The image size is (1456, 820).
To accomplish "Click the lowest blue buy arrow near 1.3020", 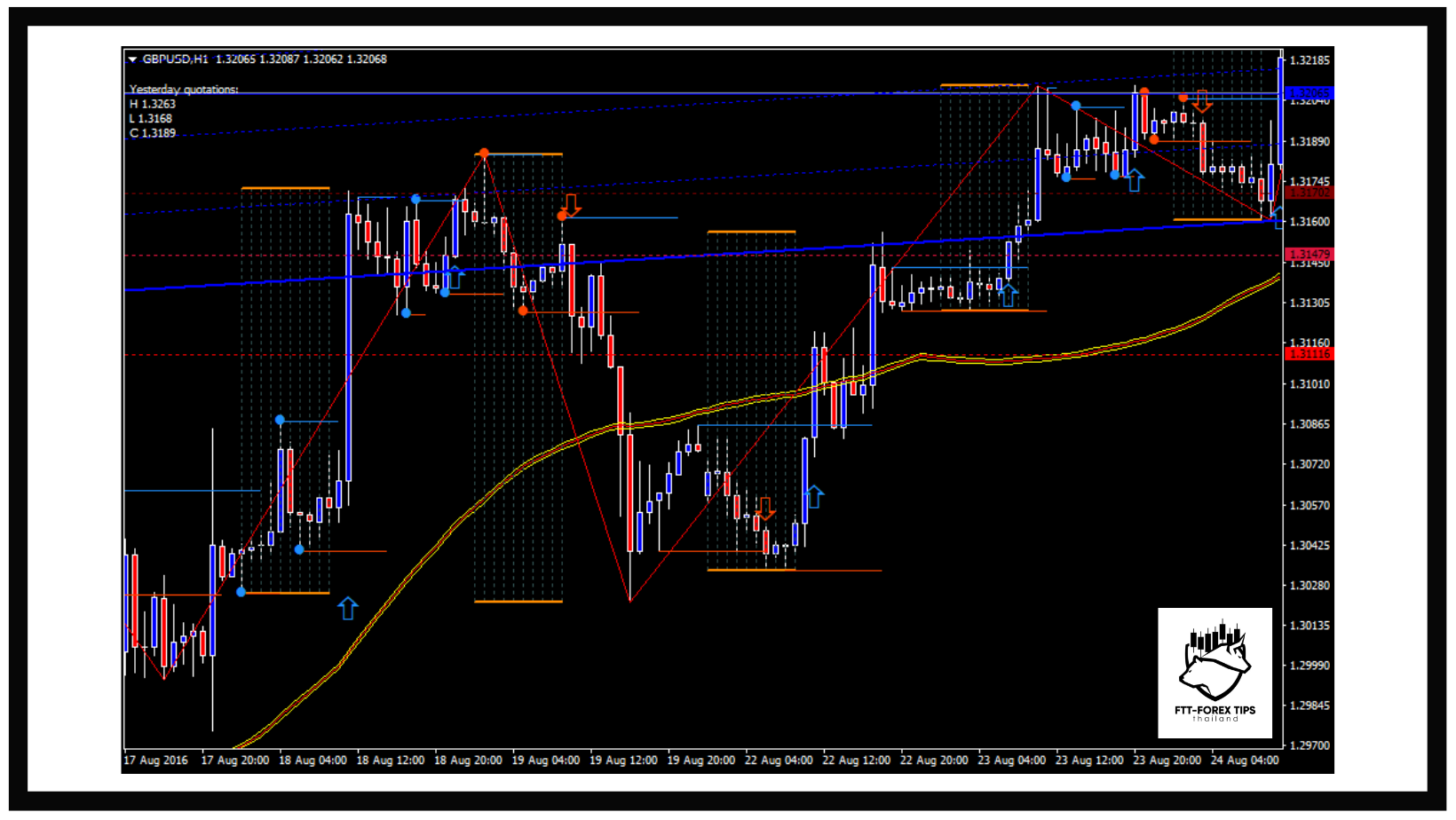I will click(348, 608).
